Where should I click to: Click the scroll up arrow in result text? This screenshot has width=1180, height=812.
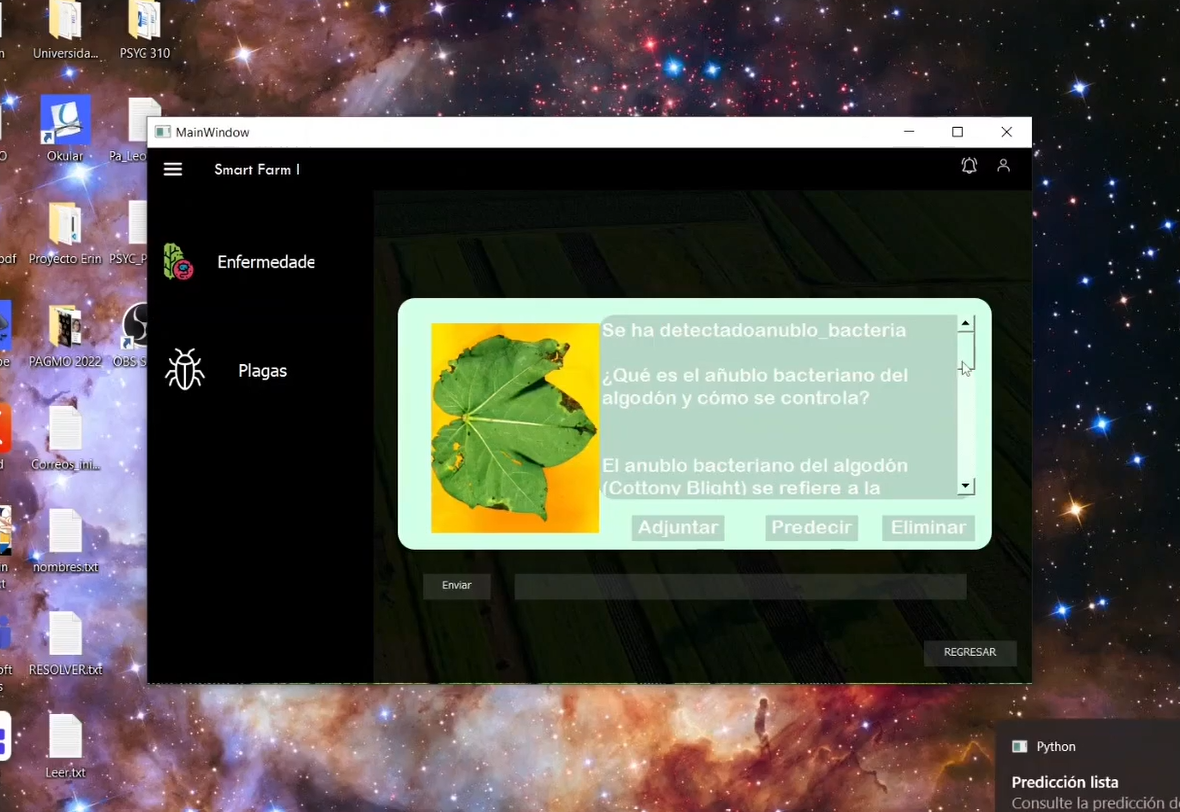click(x=966, y=324)
